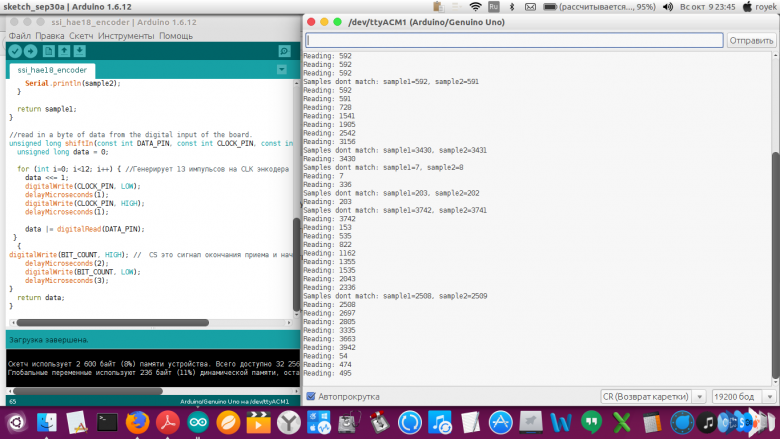
Task: Click the Open sketch up-arrow icon
Action: click(x=64, y=51)
